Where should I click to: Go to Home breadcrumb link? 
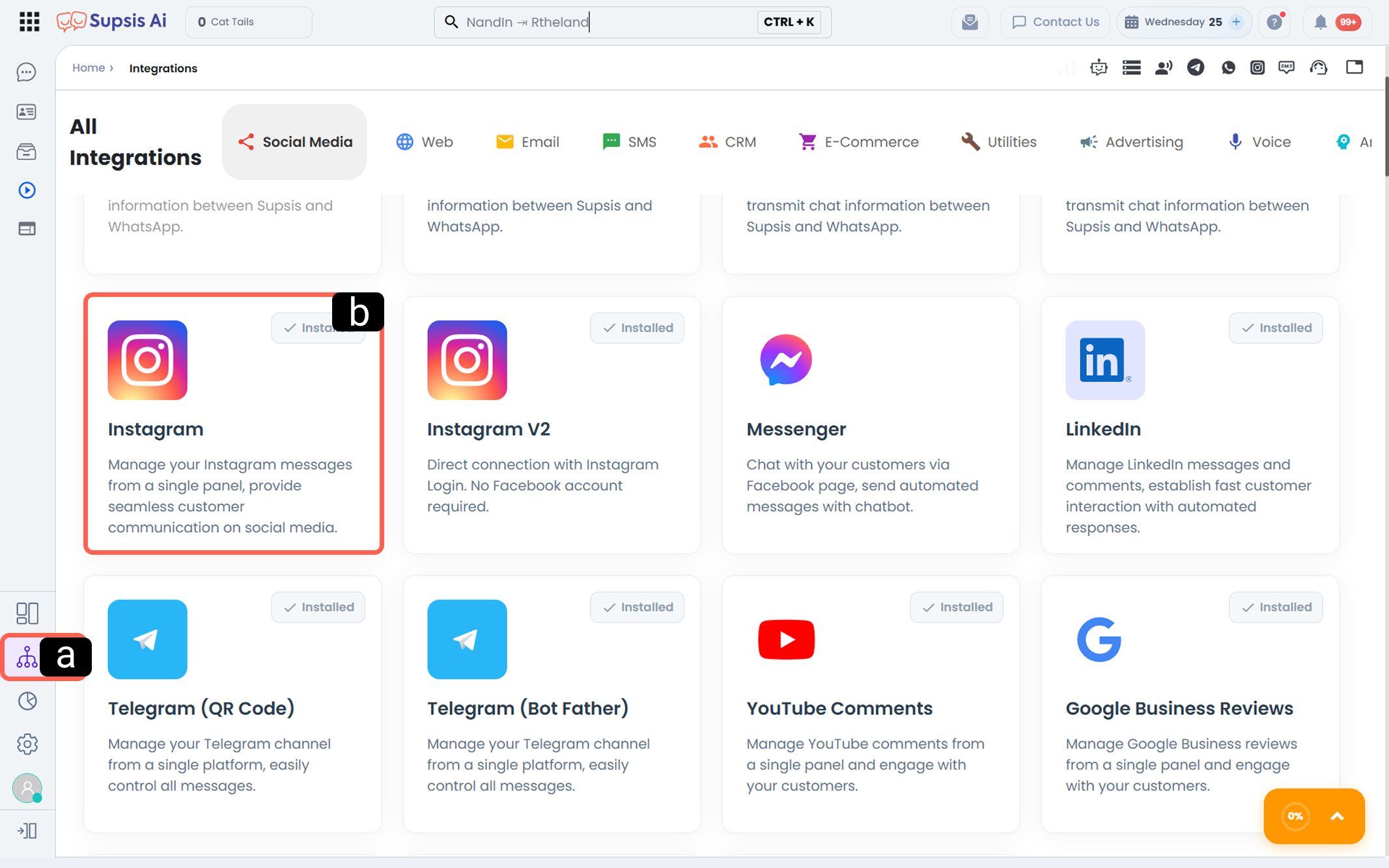(89, 68)
